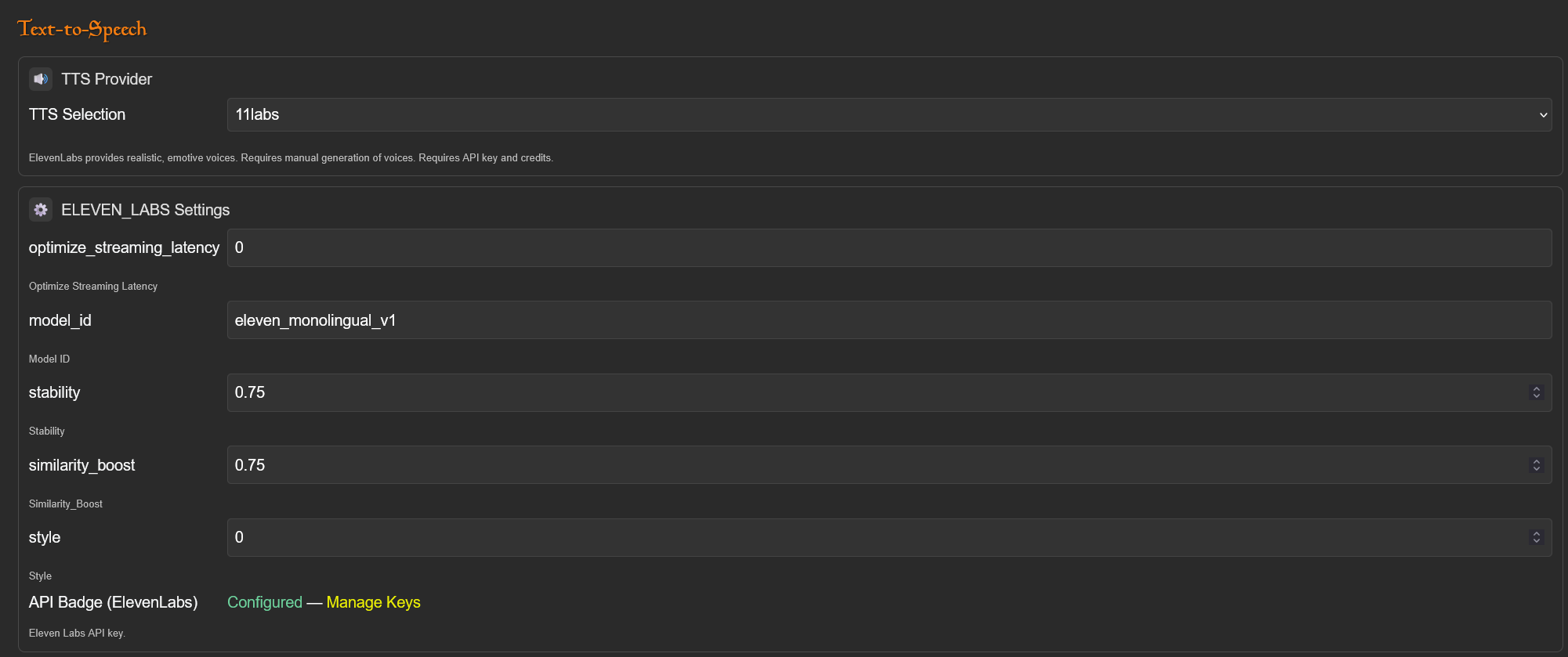Click the TTS Provider section title

click(x=107, y=79)
